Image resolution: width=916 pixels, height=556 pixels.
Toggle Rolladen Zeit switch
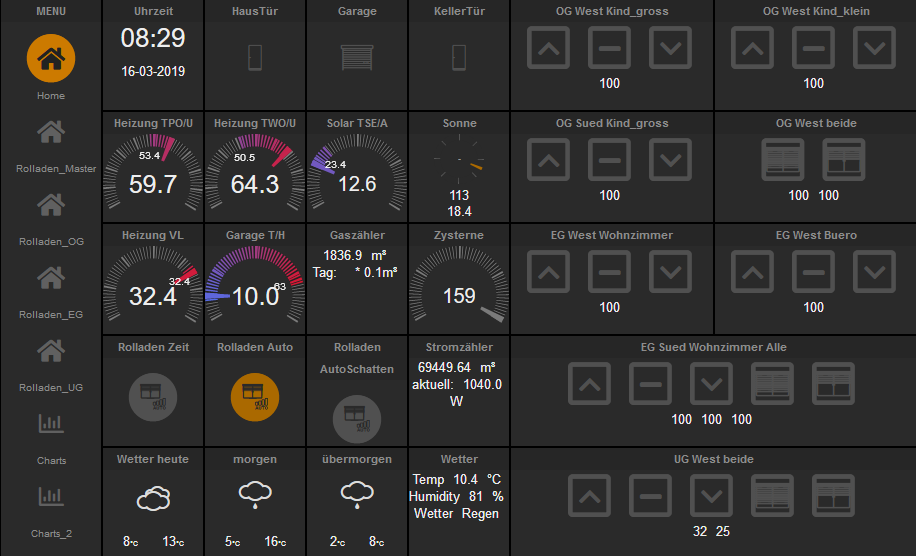[152, 397]
